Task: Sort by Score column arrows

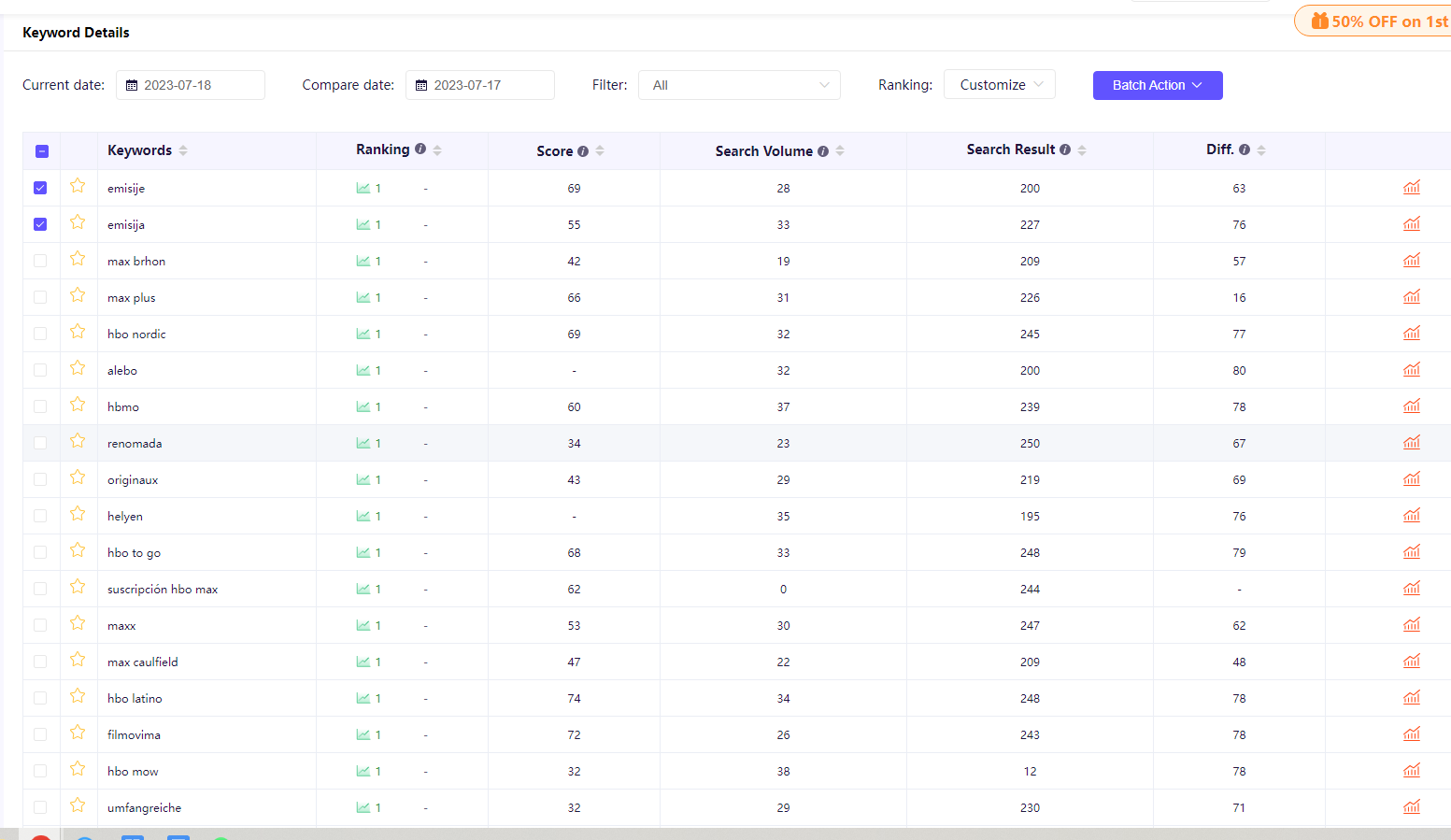Action: tap(600, 151)
